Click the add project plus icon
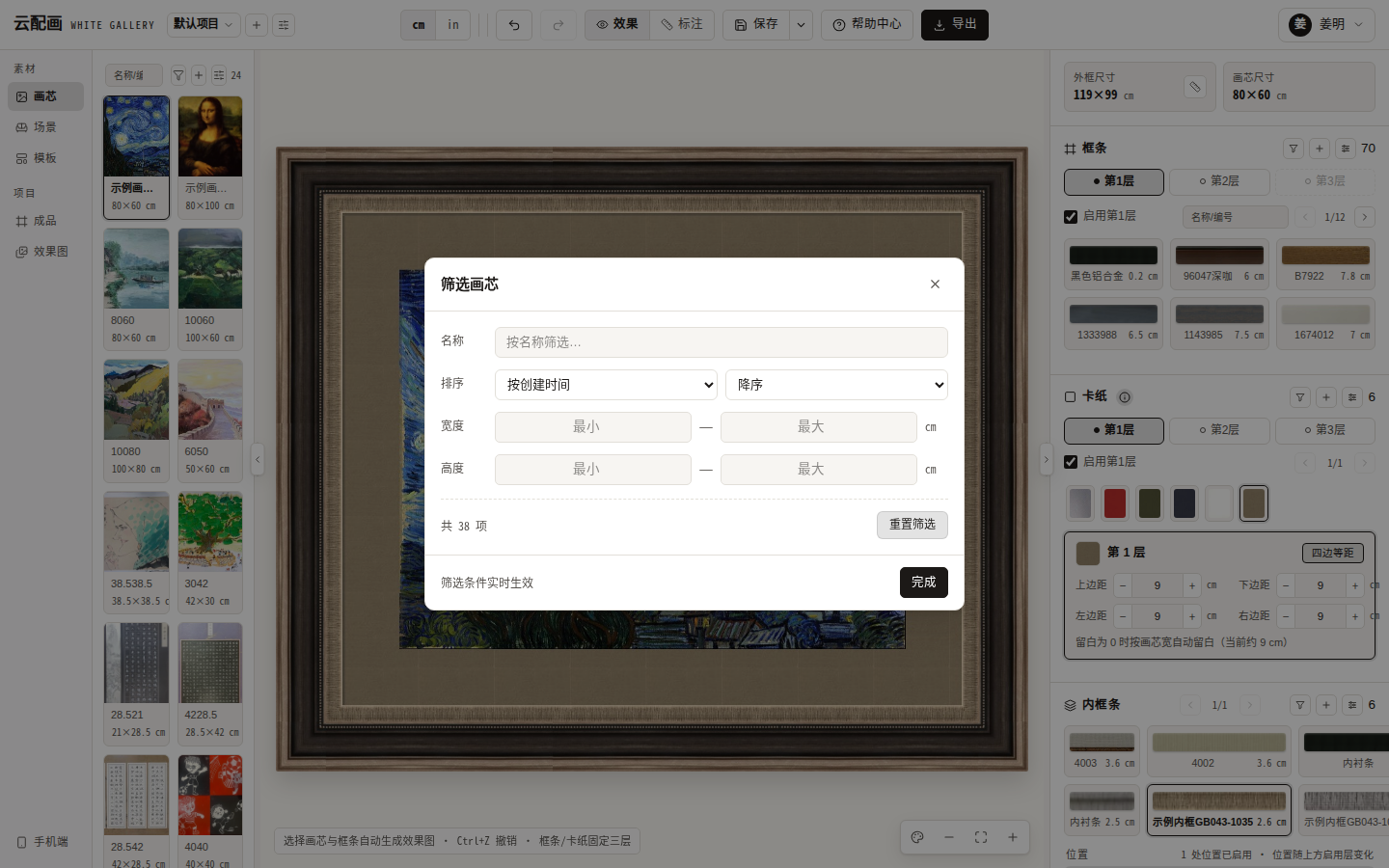Screen dimensions: 1389x868 click(257, 25)
